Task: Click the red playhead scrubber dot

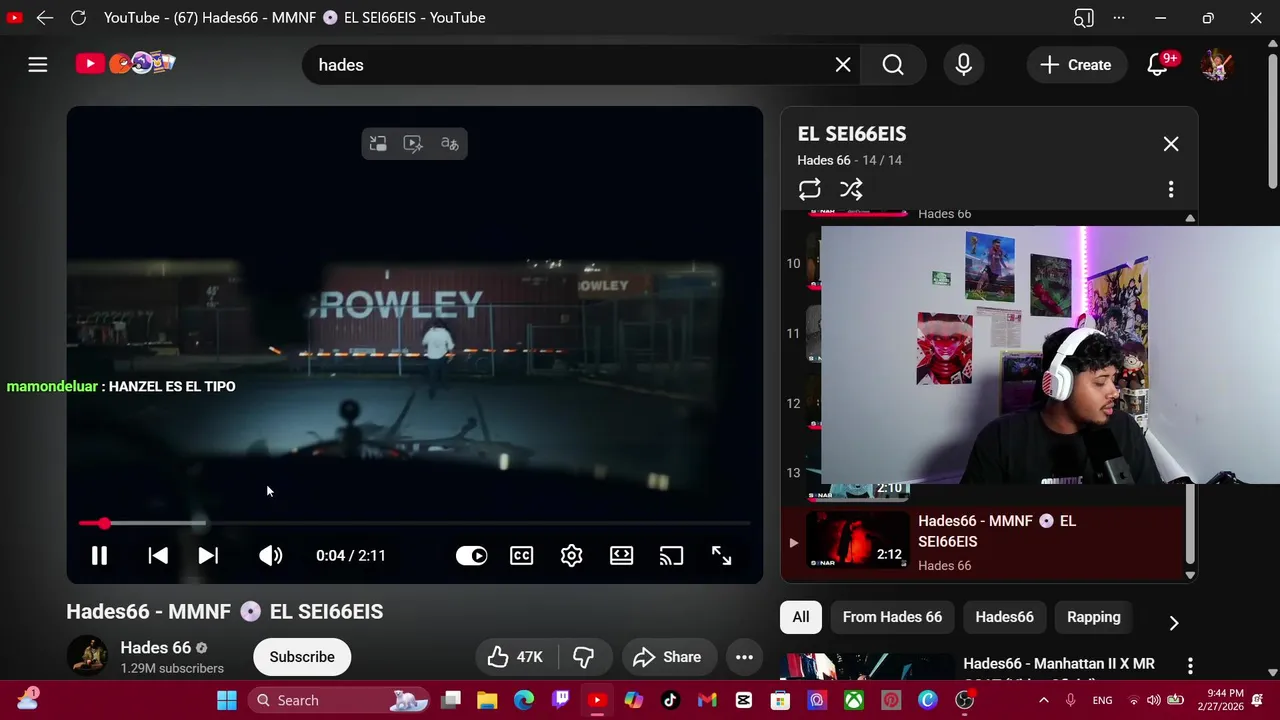Action: tap(104, 523)
